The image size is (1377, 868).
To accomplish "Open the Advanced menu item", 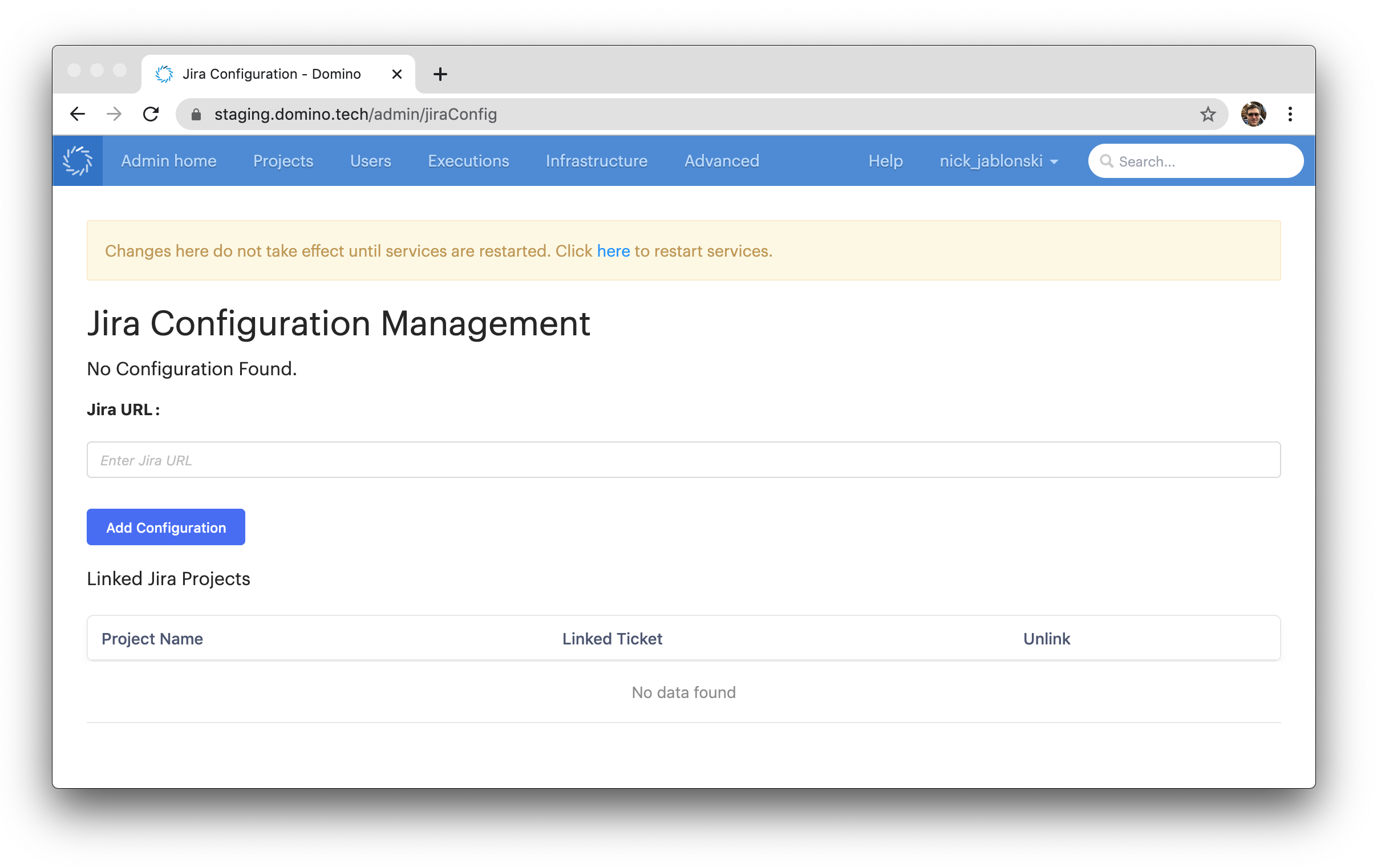I will pos(722,161).
